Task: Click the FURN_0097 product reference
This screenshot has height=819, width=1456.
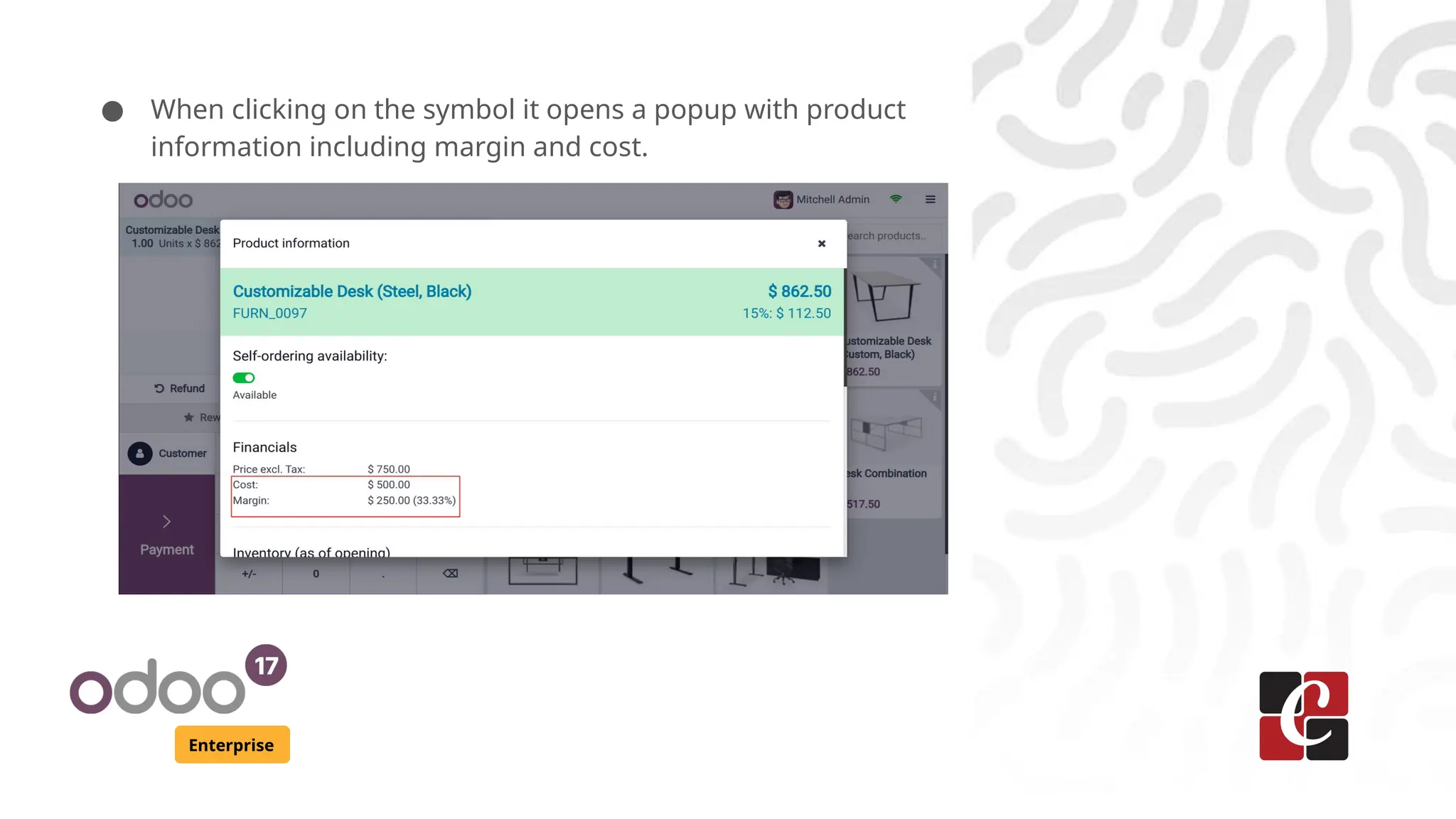Action: tap(269, 314)
